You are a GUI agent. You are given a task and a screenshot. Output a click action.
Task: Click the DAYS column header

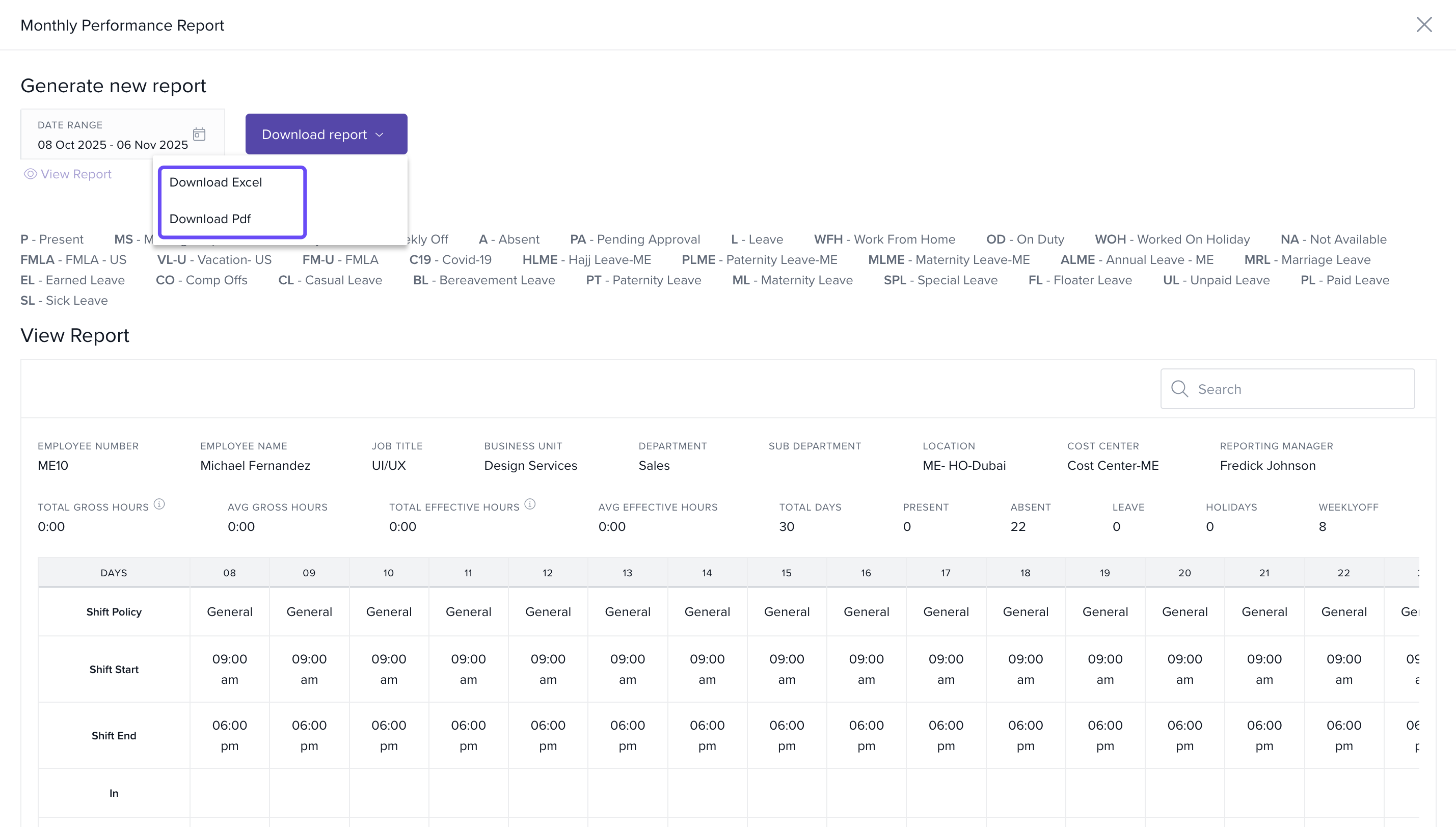[114, 573]
